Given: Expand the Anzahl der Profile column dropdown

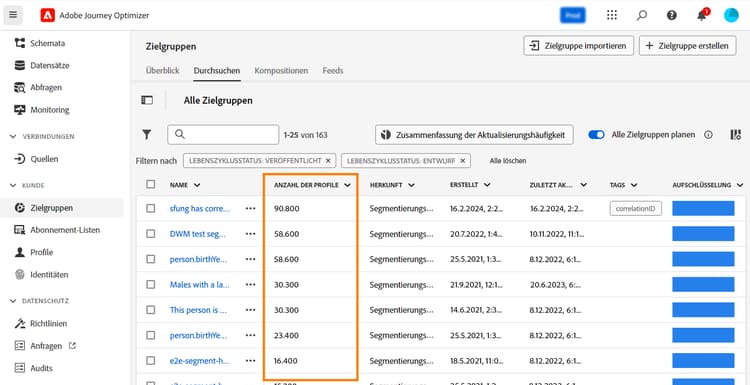Looking at the screenshot, I should [x=347, y=186].
